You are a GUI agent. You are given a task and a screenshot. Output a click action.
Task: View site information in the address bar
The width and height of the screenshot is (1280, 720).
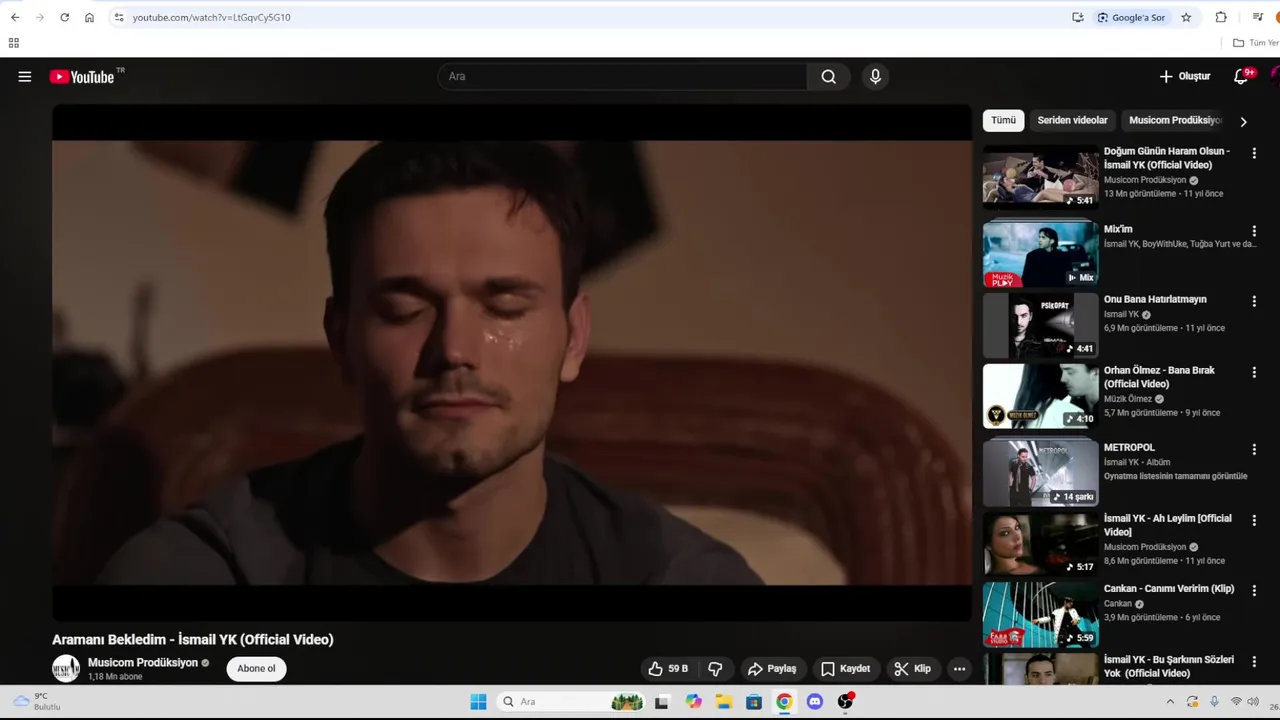(119, 17)
